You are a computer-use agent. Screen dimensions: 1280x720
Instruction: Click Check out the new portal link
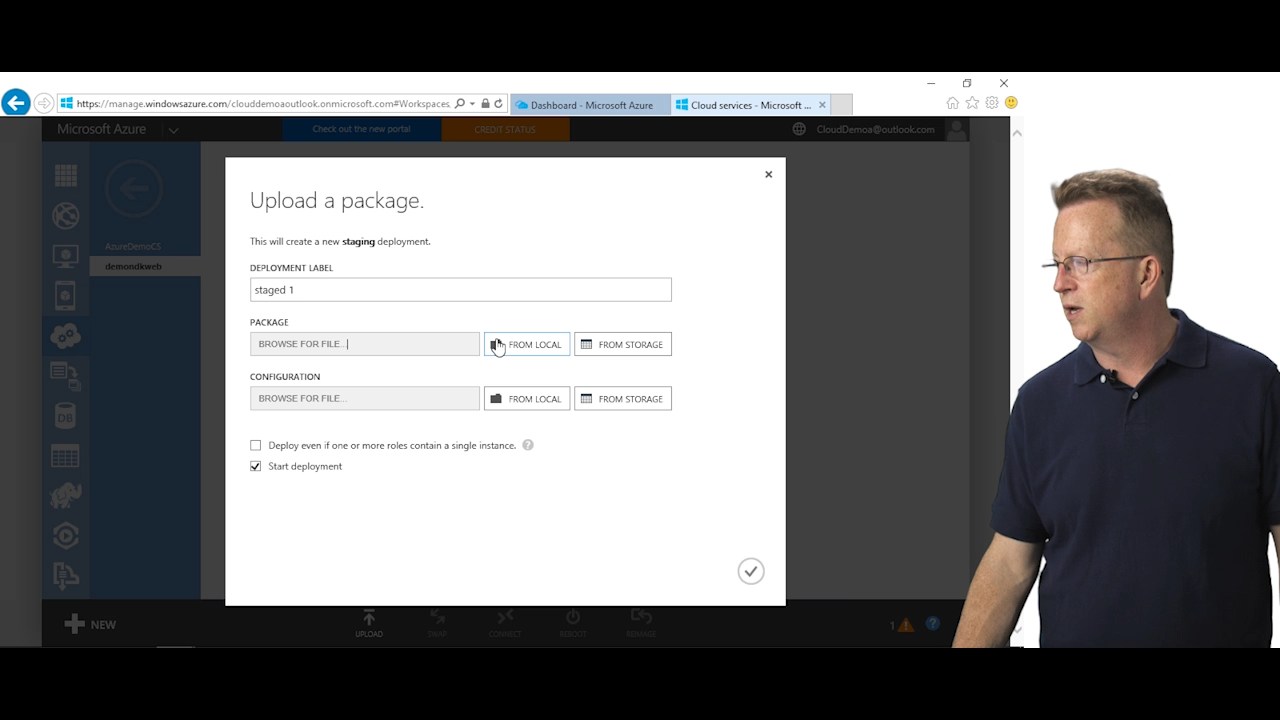[x=361, y=129]
